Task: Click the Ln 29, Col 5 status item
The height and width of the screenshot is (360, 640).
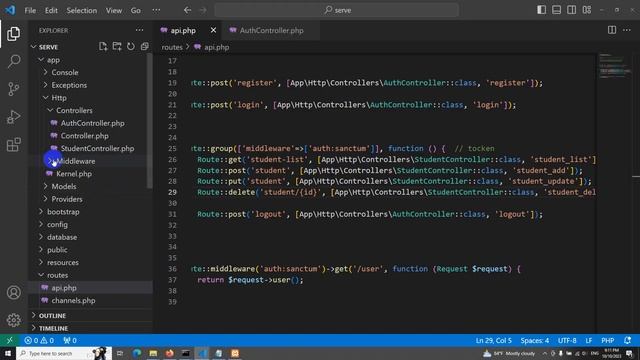Action: click(x=493, y=340)
